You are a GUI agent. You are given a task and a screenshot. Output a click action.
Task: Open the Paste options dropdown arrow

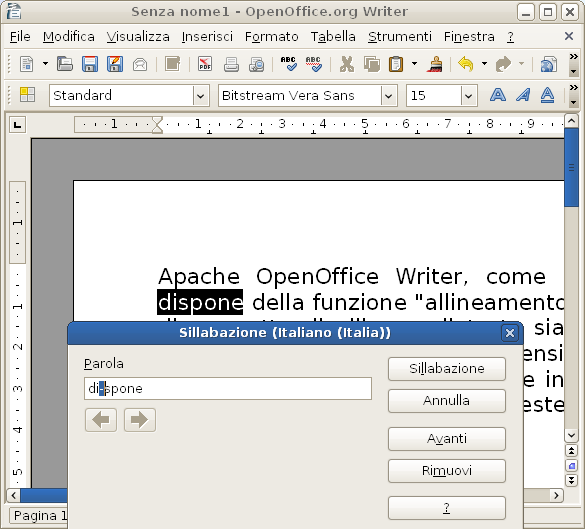click(414, 64)
